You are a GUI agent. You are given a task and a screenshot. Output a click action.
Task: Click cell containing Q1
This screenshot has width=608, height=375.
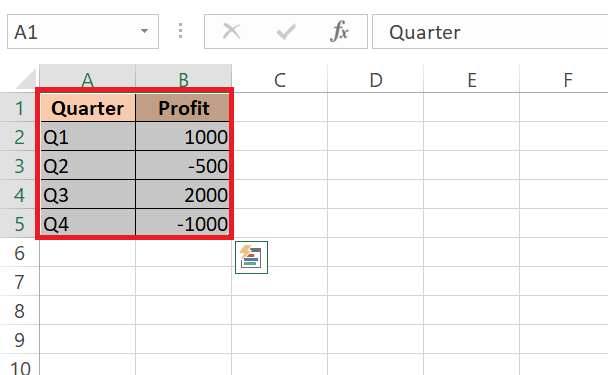(x=88, y=137)
